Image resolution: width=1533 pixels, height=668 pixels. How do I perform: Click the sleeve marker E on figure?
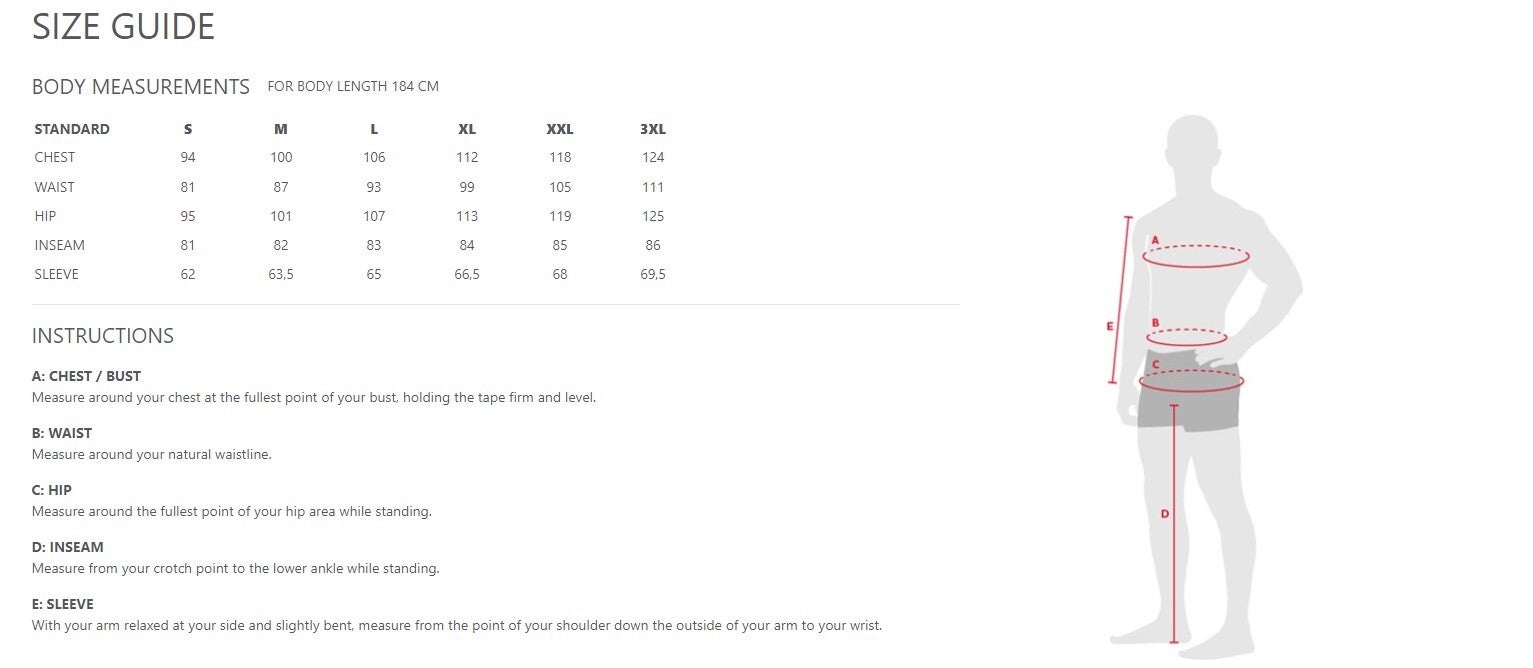pos(1110,325)
